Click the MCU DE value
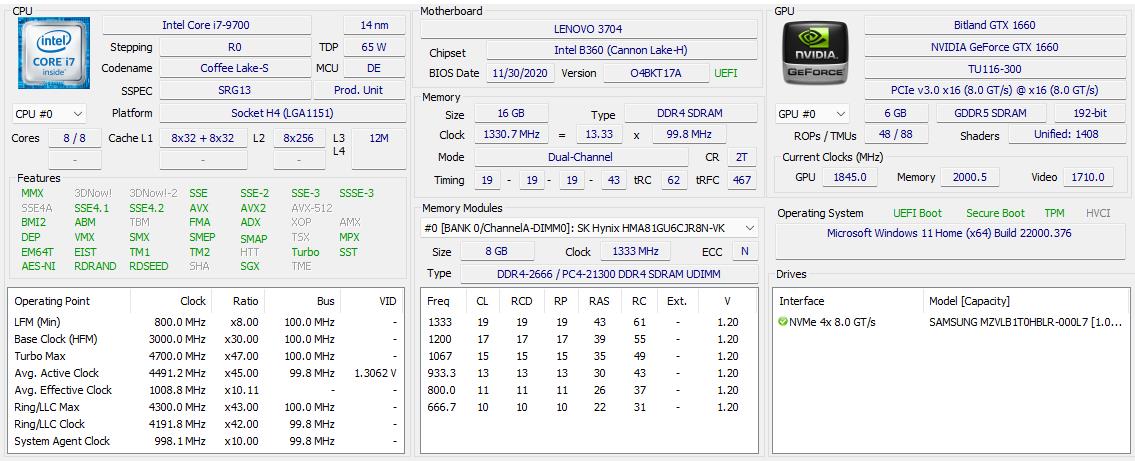Viewport: 1135px width, 461px height. 374,68
